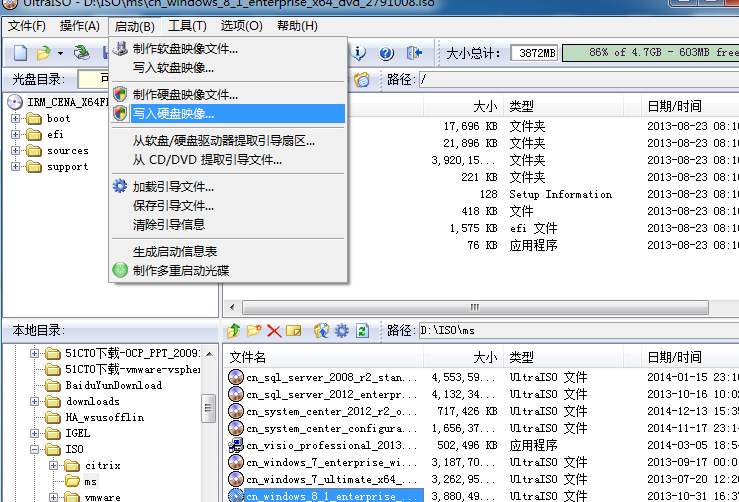Choose 从软盘/硬盘驱动器提取引导扇区... entry

pos(229,140)
